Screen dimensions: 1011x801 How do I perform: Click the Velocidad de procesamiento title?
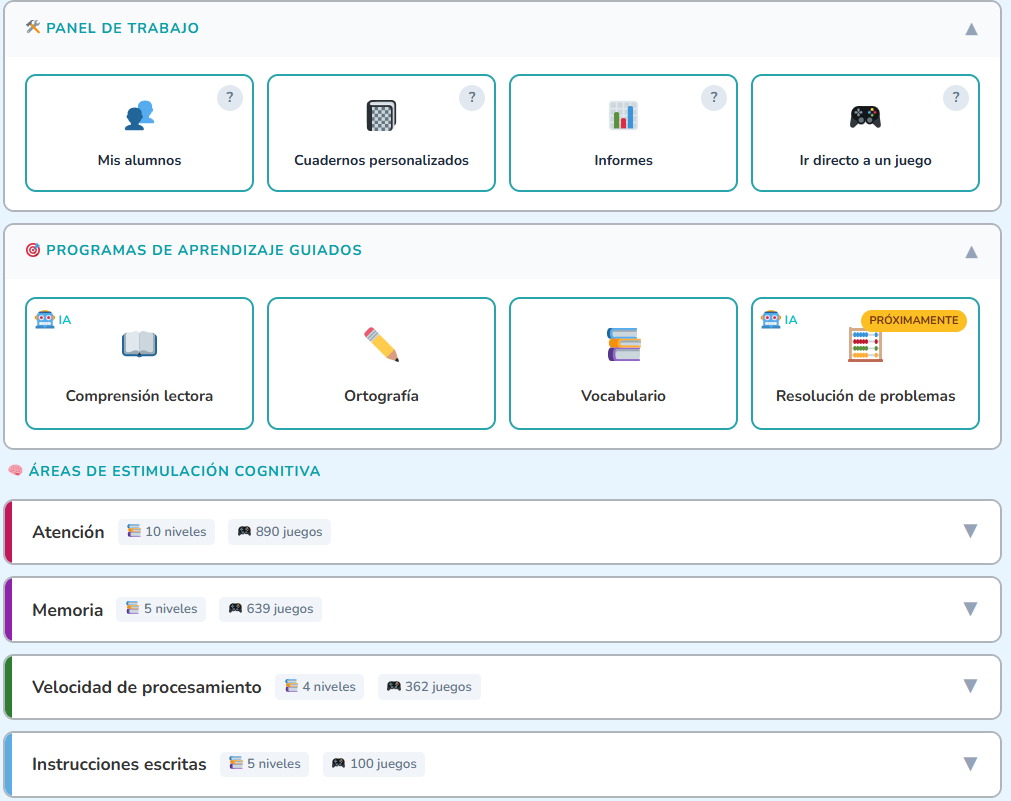147,687
